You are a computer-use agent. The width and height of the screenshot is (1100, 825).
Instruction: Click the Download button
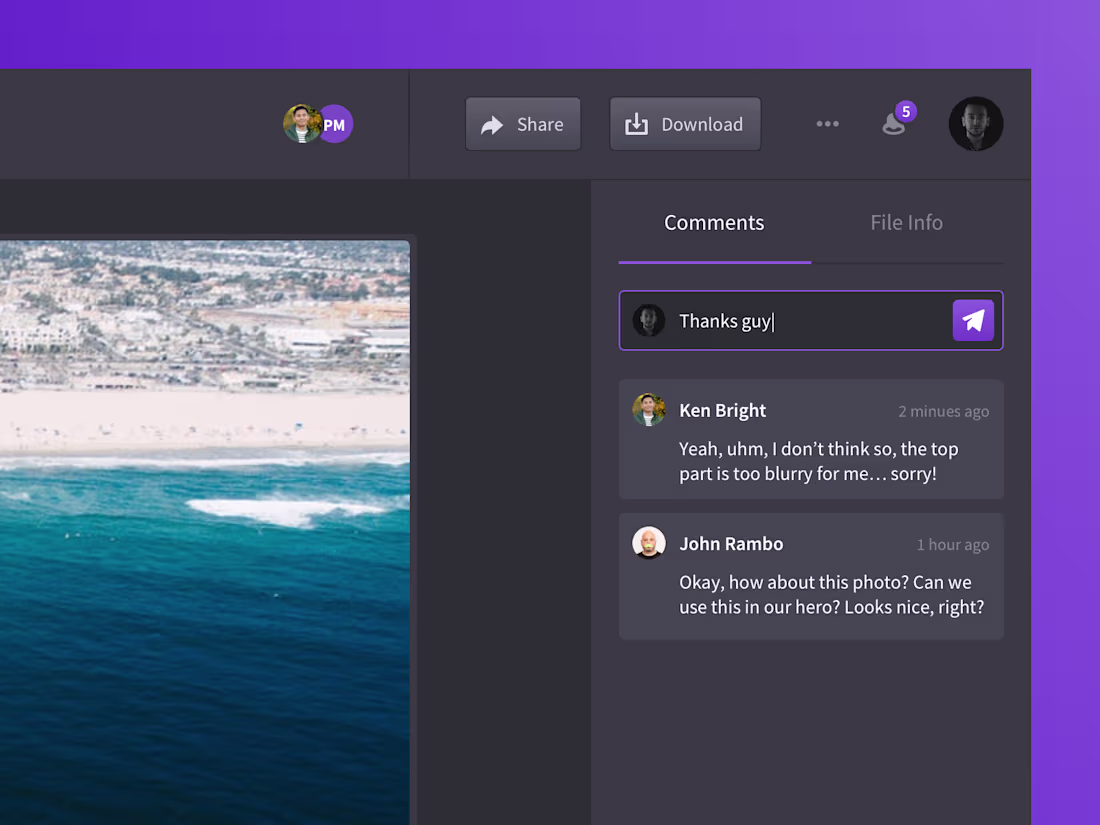tap(685, 123)
